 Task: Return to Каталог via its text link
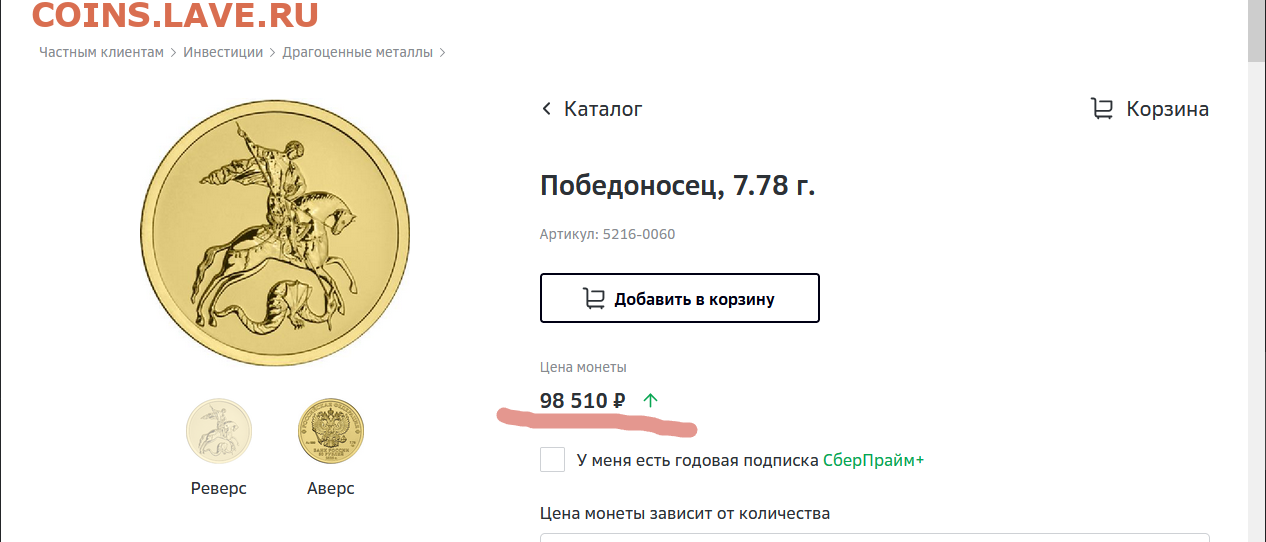pos(603,109)
